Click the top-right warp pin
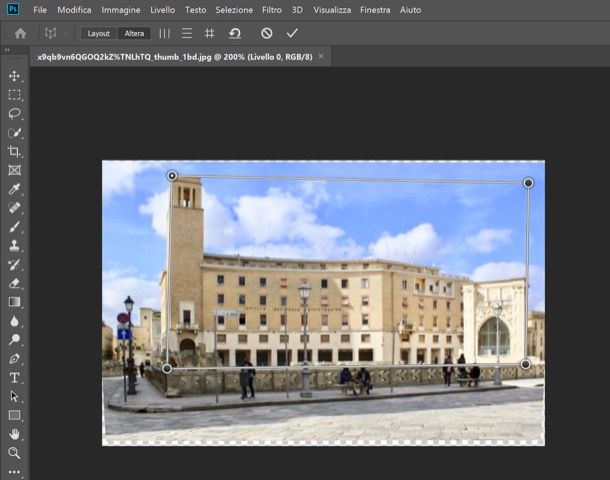Image resolution: width=610 pixels, height=480 pixels. [x=528, y=183]
